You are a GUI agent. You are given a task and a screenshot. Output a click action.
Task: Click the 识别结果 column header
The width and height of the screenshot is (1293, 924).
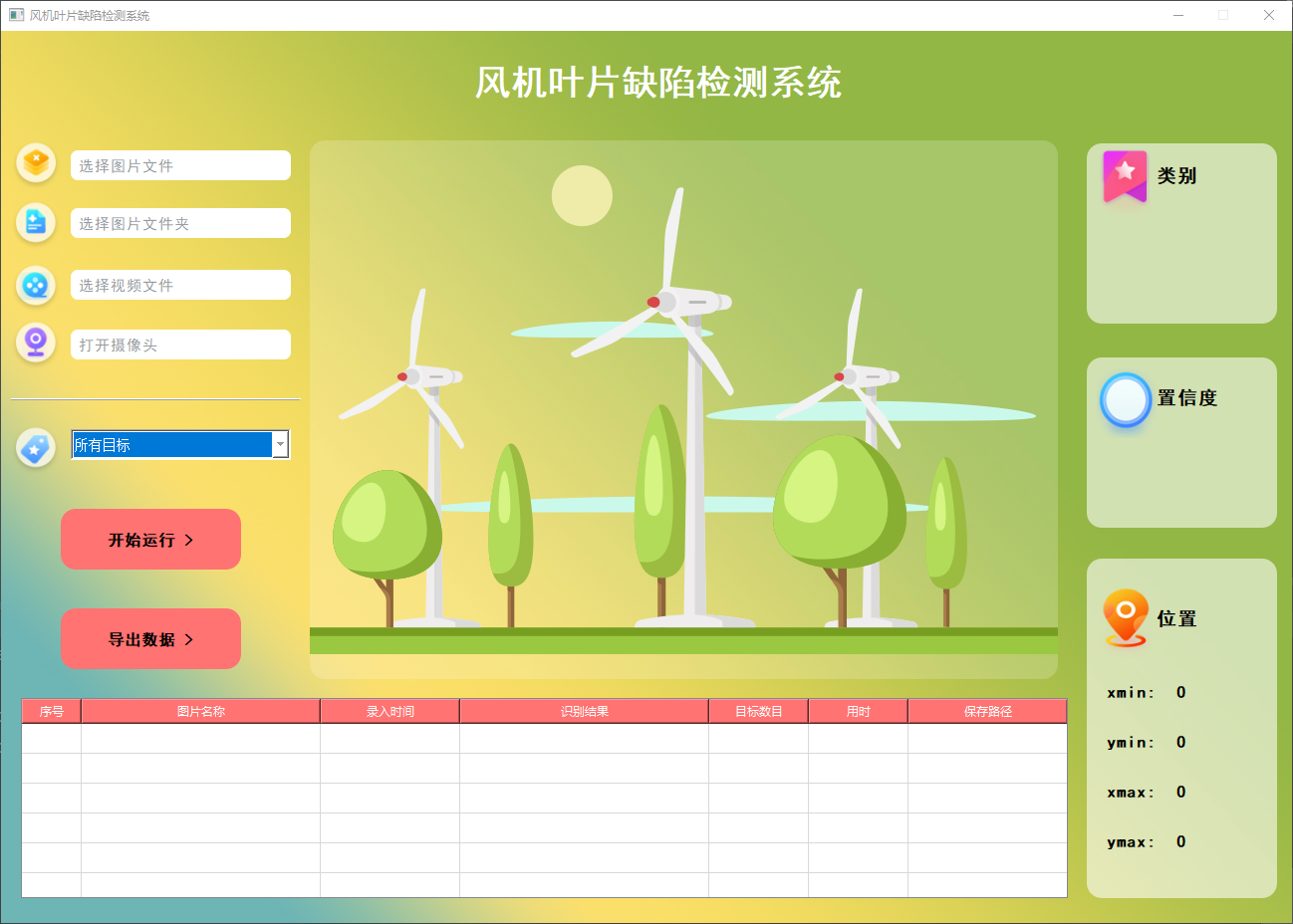click(x=583, y=710)
